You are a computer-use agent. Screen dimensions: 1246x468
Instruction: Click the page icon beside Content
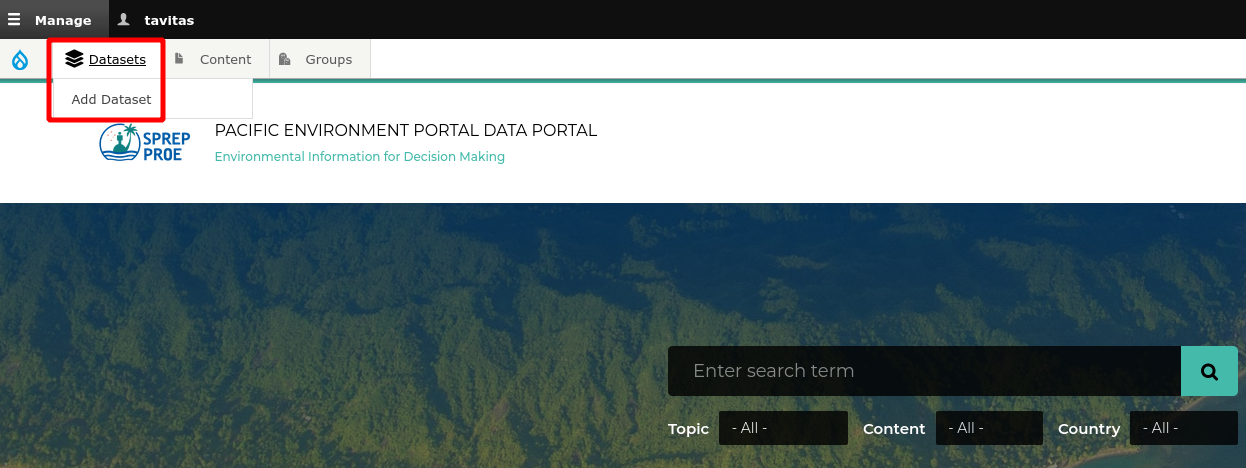[179, 59]
